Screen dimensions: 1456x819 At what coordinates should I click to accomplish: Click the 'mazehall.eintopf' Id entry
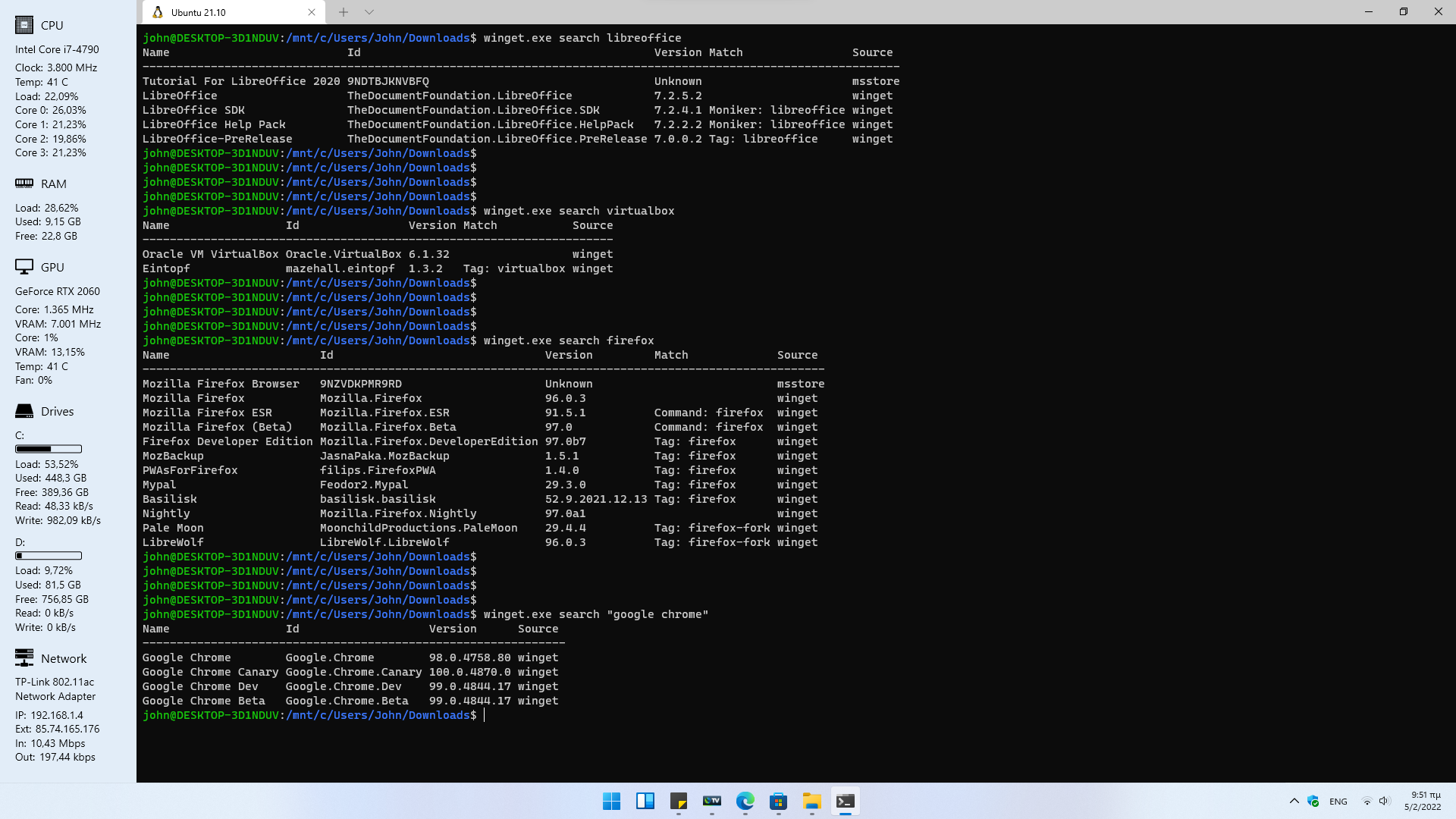coord(340,268)
